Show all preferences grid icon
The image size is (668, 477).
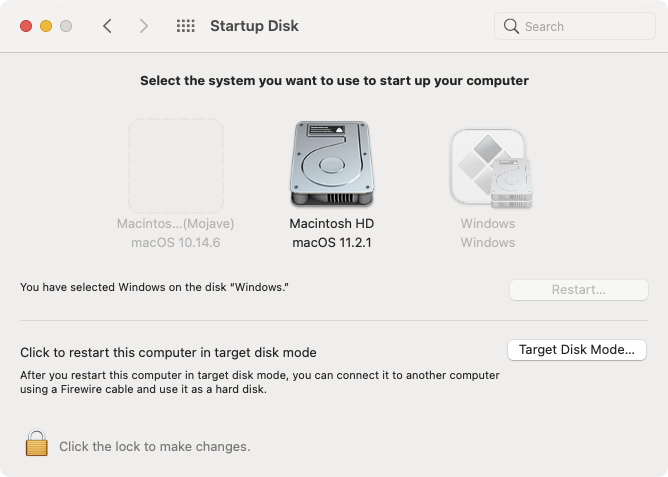coord(185,26)
